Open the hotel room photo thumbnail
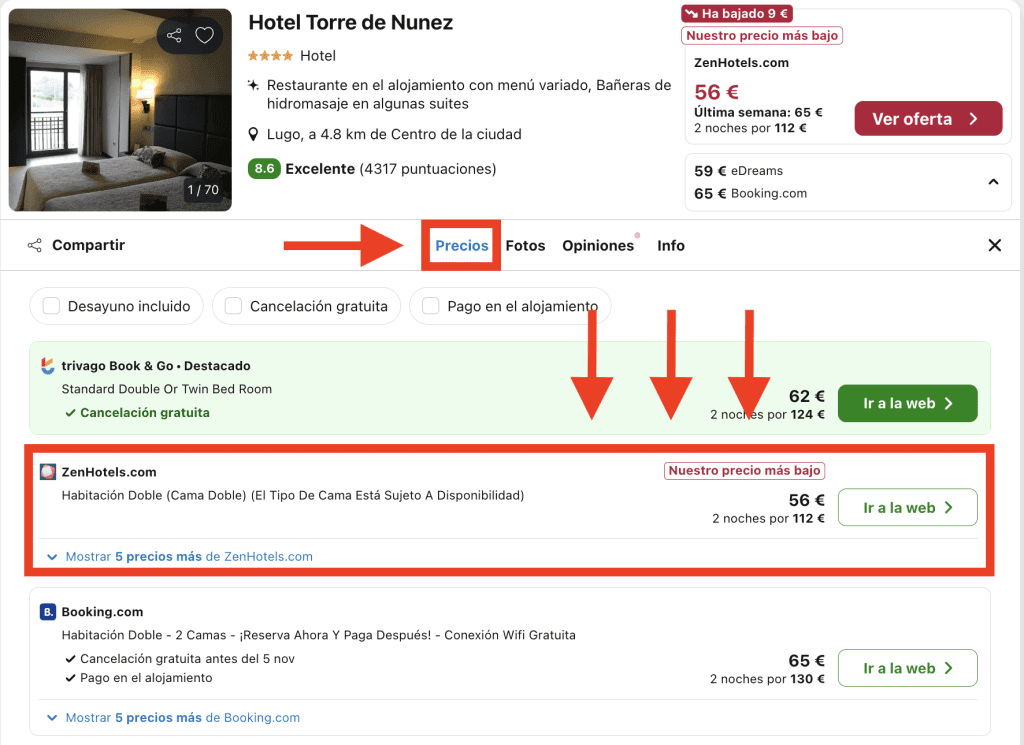The image size is (1024, 745). (120, 110)
